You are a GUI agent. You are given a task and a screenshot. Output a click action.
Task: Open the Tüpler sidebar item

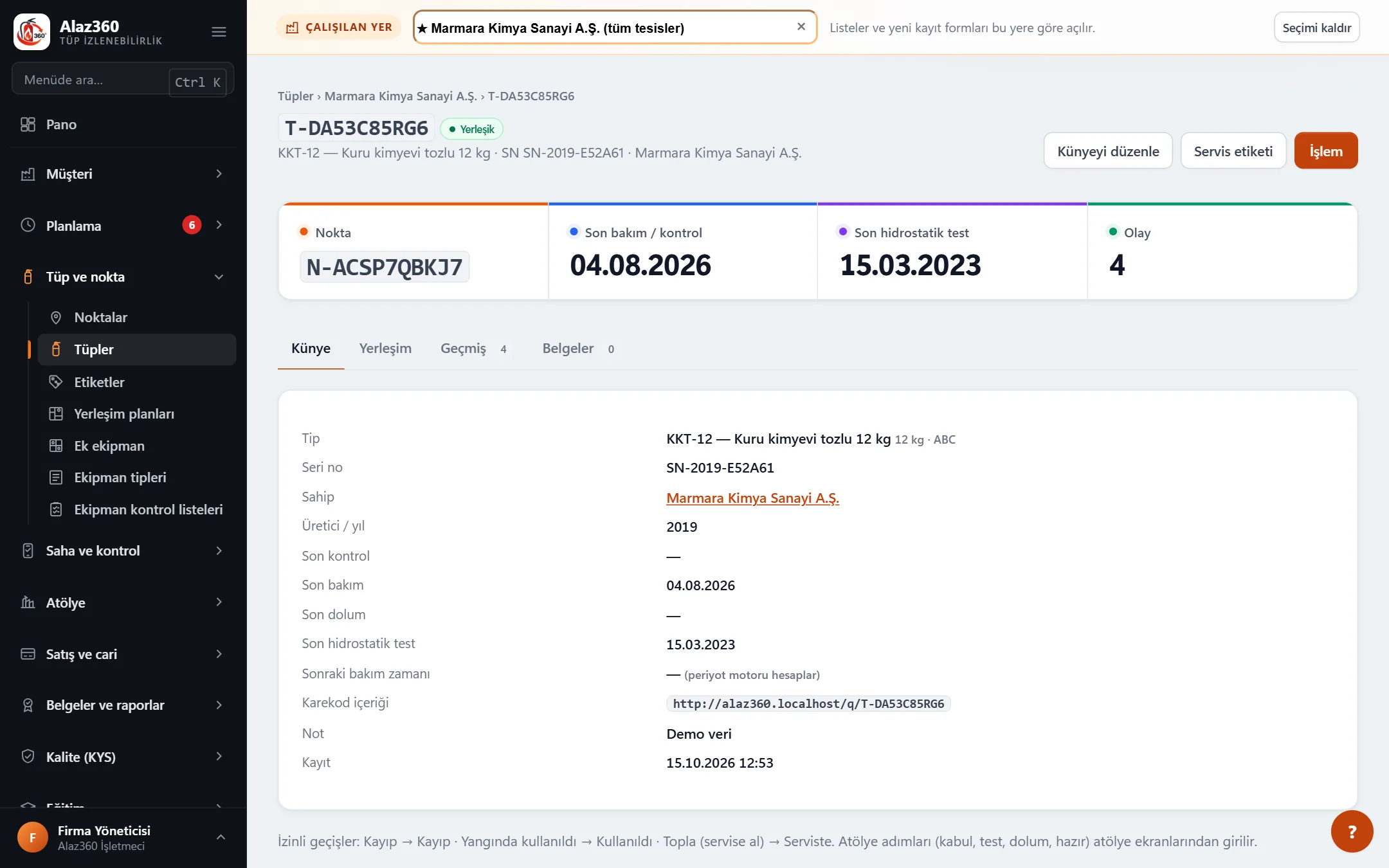point(137,349)
